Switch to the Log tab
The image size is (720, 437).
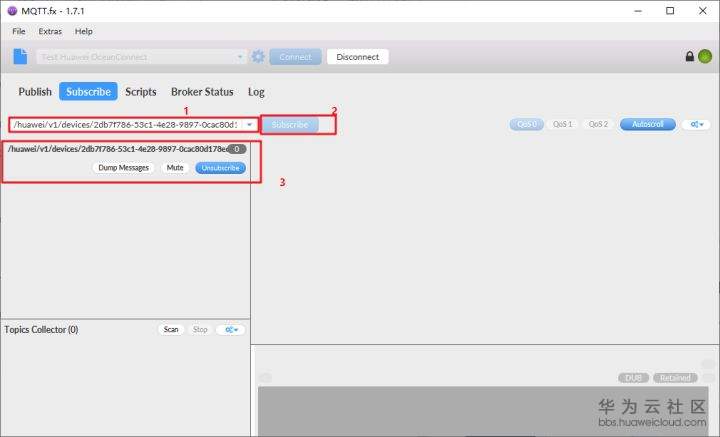coord(256,91)
